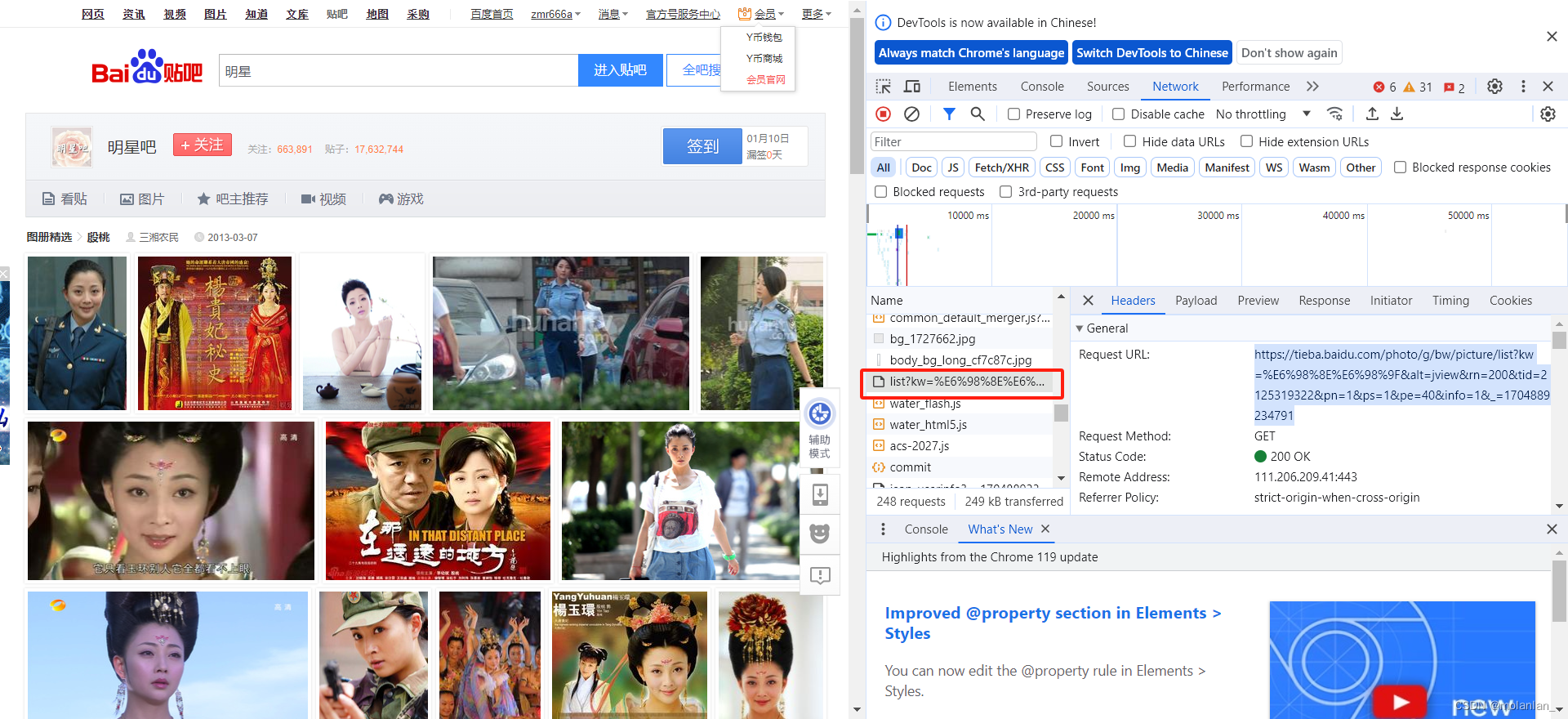Open DevTools settings gear

(x=1494, y=87)
